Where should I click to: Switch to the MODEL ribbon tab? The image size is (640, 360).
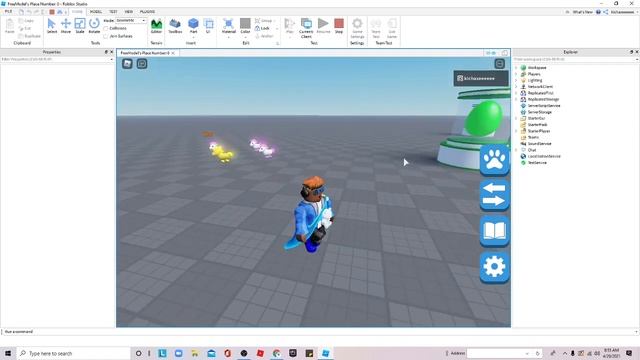pos(96,12)
